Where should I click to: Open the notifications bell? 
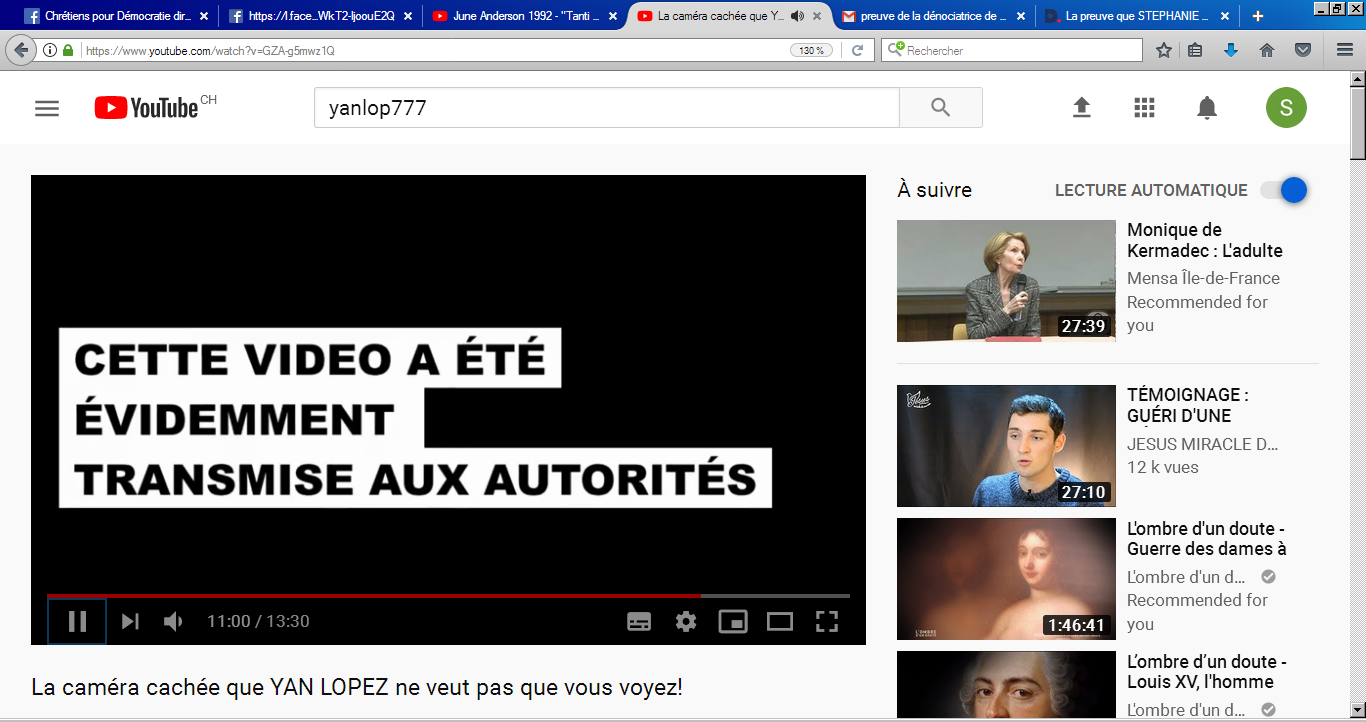1207,108
